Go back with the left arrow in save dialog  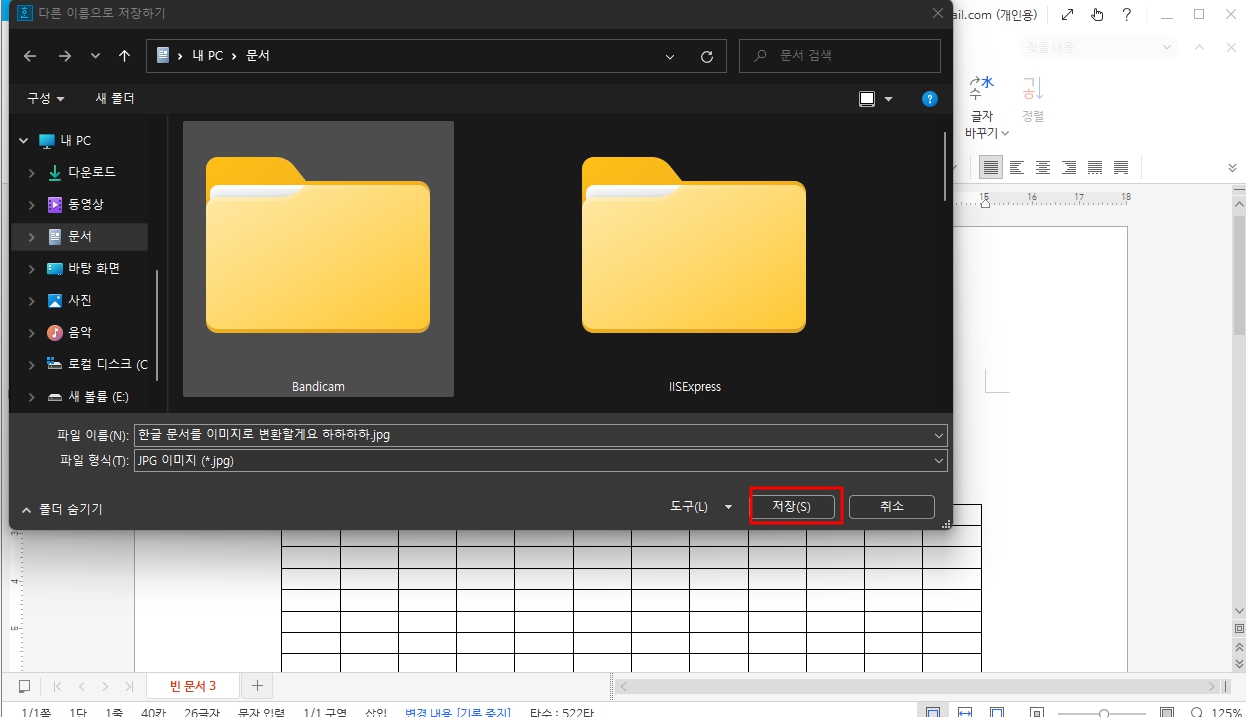click(30, 56)
